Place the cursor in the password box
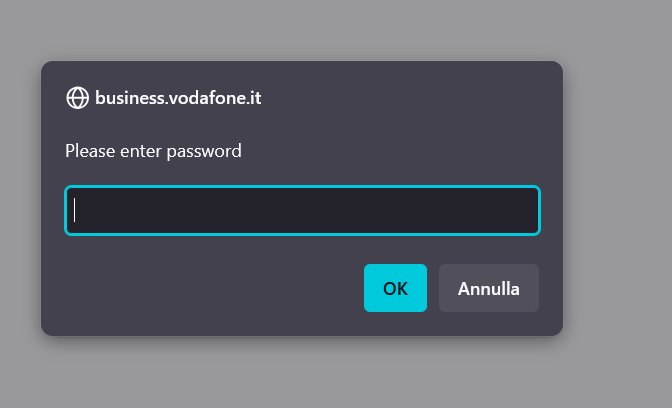Image resolution: width=672 pixels, height=408 pixels. [302, 210]
